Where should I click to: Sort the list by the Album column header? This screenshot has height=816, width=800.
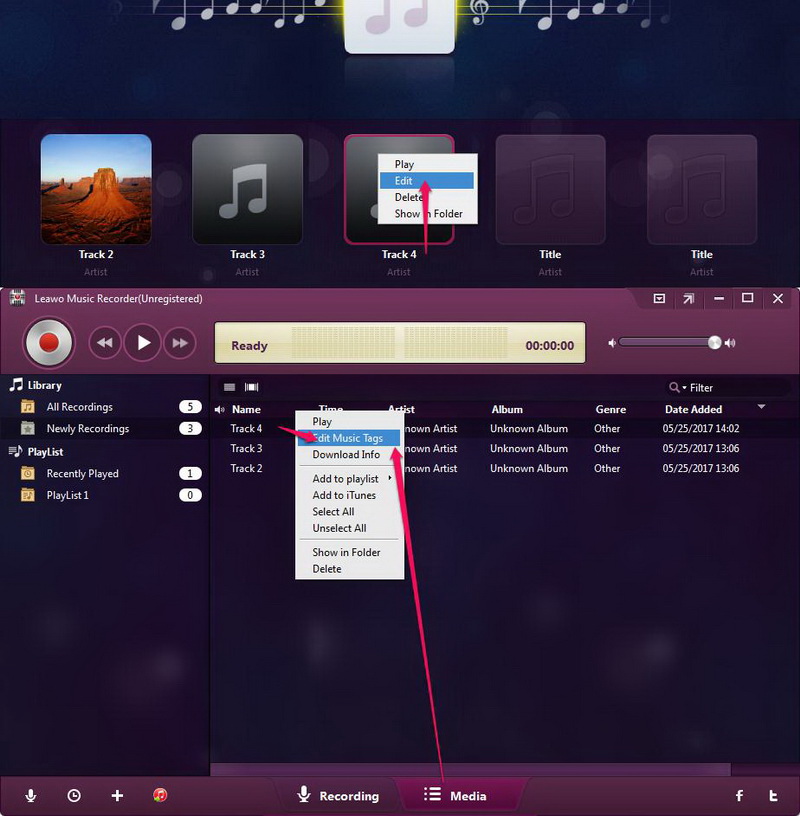[507, 410]
